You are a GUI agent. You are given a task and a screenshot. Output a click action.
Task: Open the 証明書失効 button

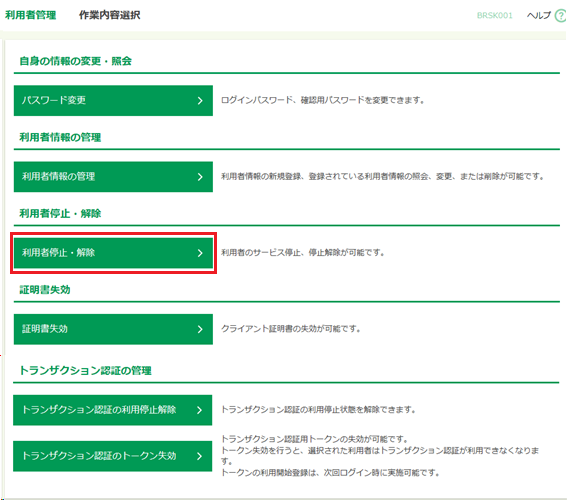pos(113,329)
